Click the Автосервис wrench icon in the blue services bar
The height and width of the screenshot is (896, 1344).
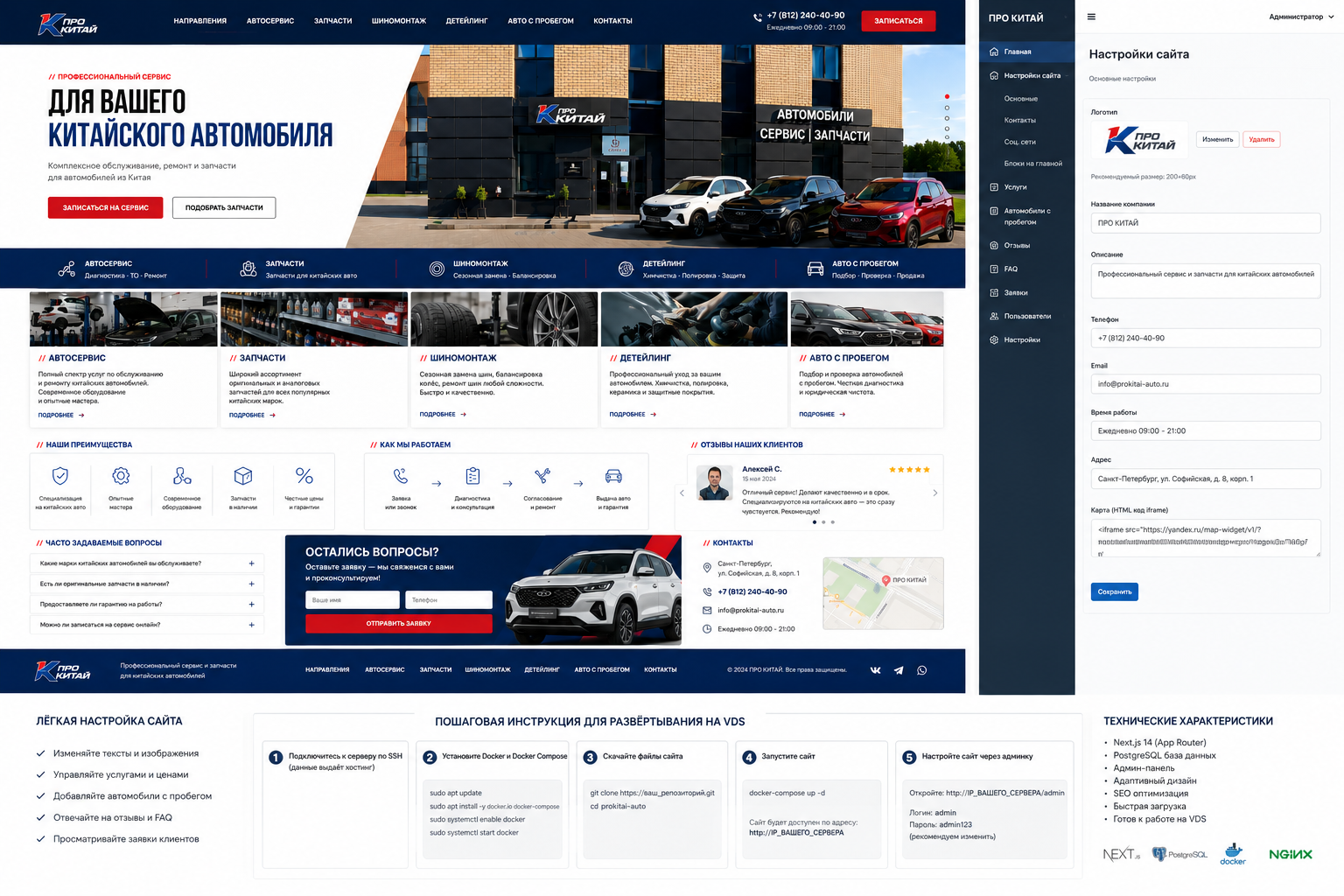(x=66, y=269)
